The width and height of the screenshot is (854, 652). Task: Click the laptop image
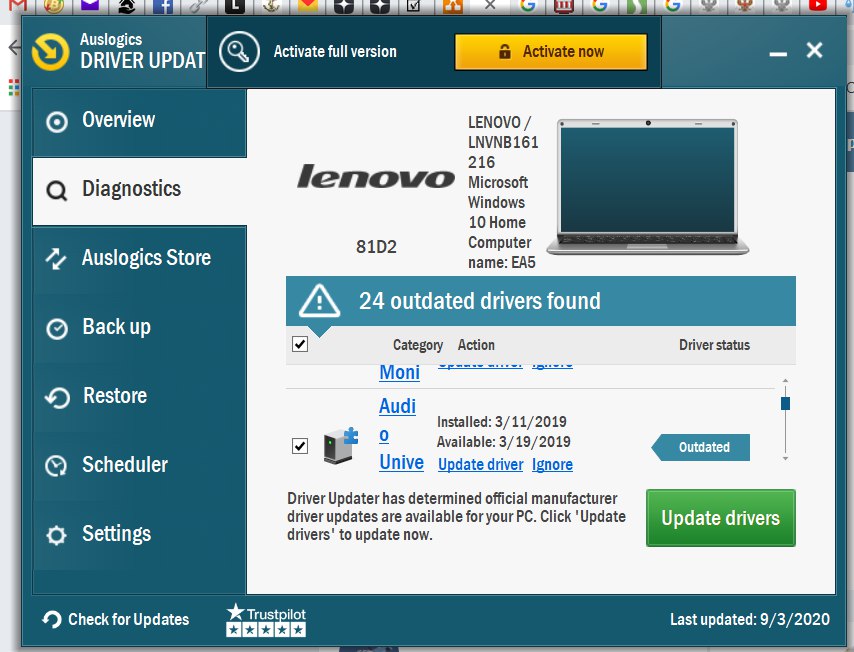pyautogui.click(x=648, y=187)
